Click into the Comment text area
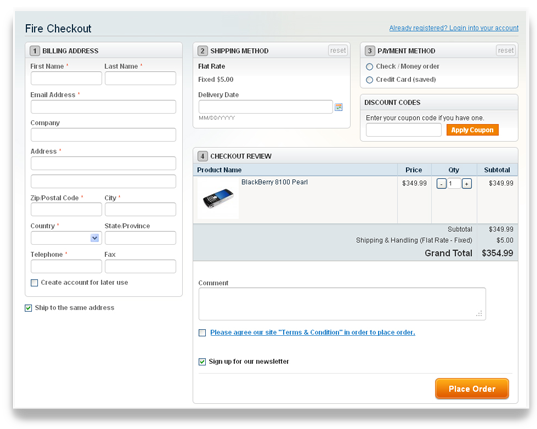This screenshot has width=537, height=429. [342, 304]
